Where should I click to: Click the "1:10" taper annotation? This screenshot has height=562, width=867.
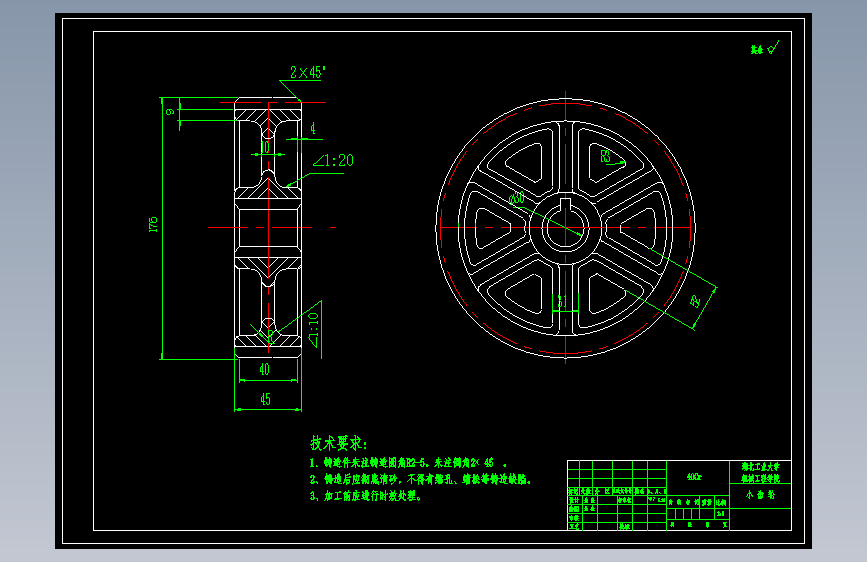314,330
